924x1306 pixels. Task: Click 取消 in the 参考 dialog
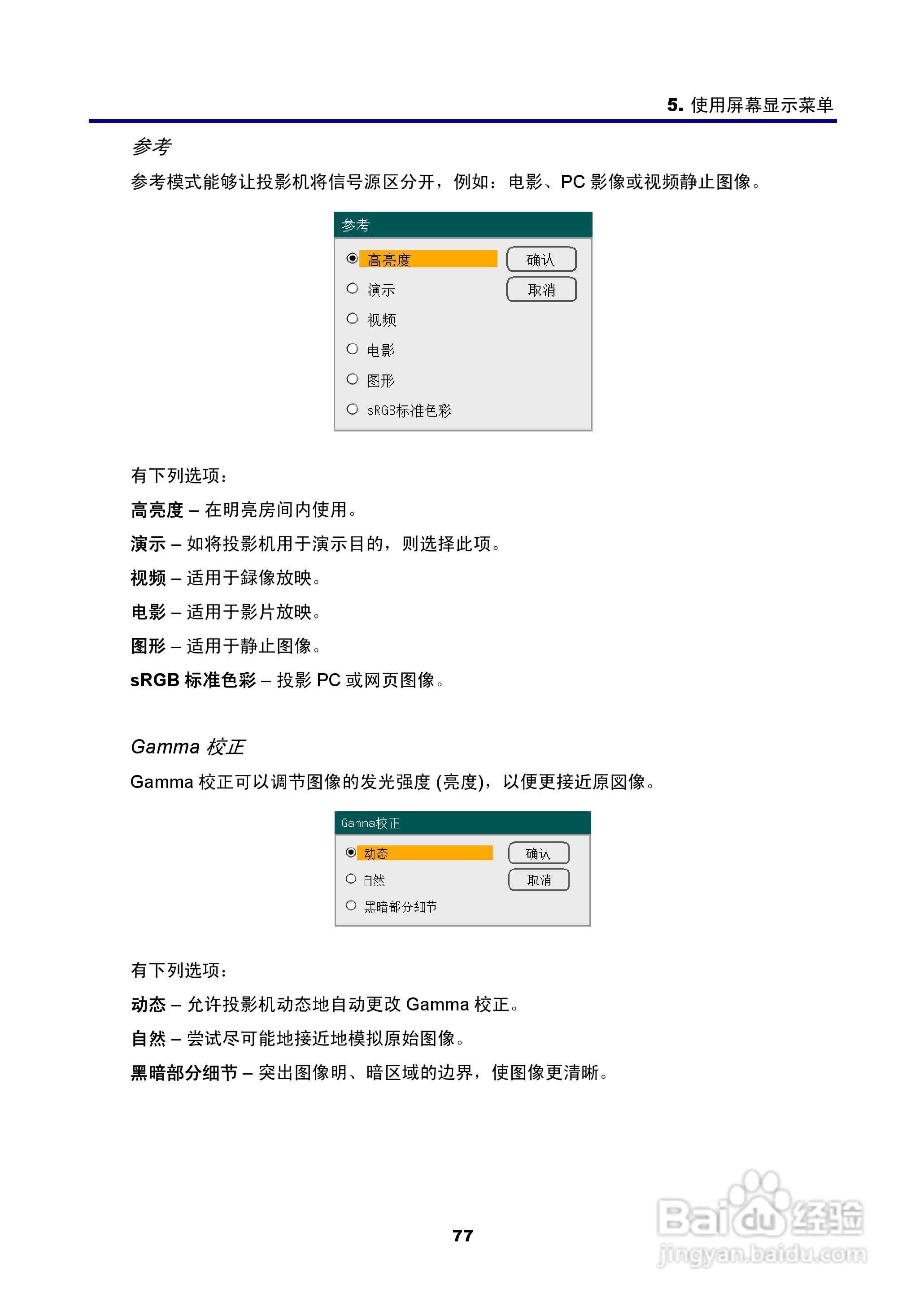click(540, 290)
